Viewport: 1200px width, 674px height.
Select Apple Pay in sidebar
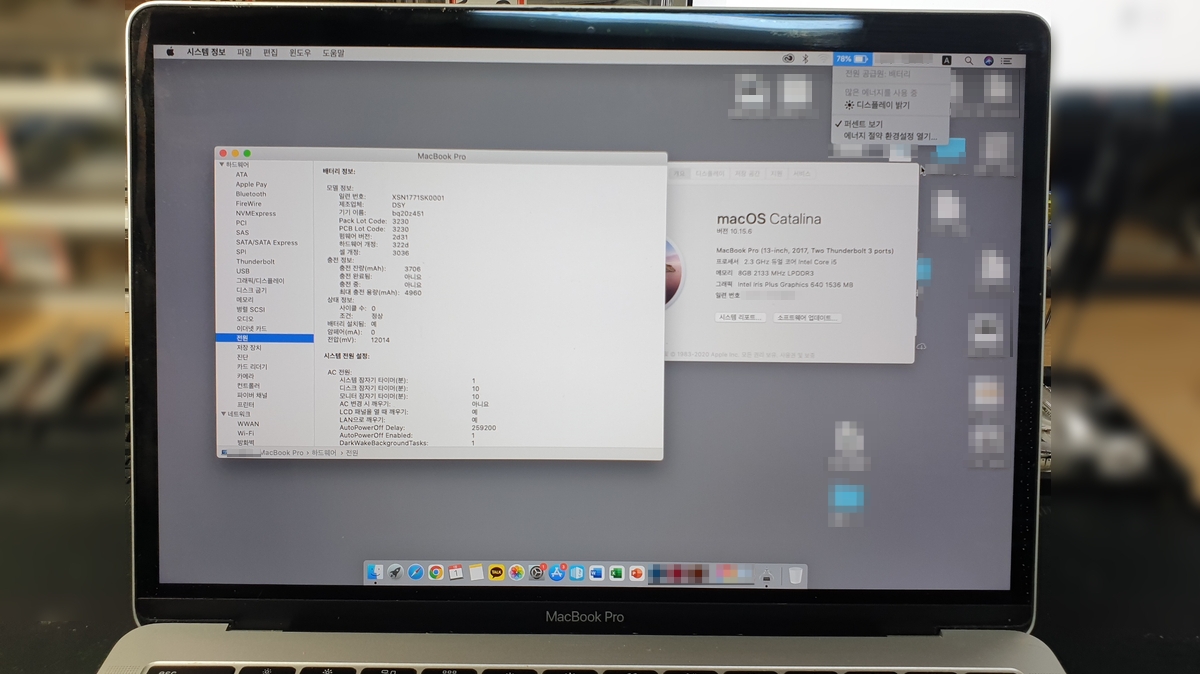(x=251, y=185)
